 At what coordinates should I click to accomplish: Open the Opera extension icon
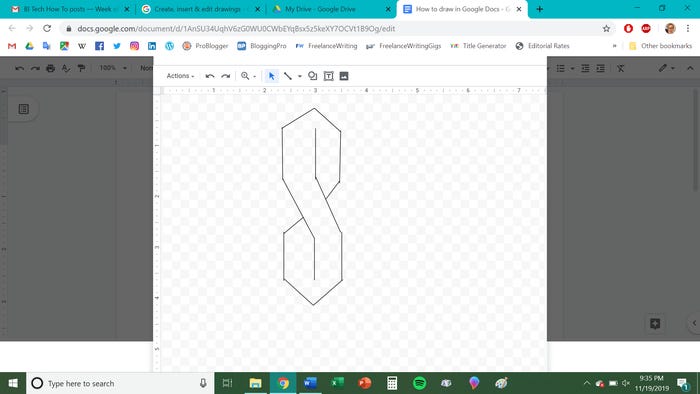click(628, 29)
